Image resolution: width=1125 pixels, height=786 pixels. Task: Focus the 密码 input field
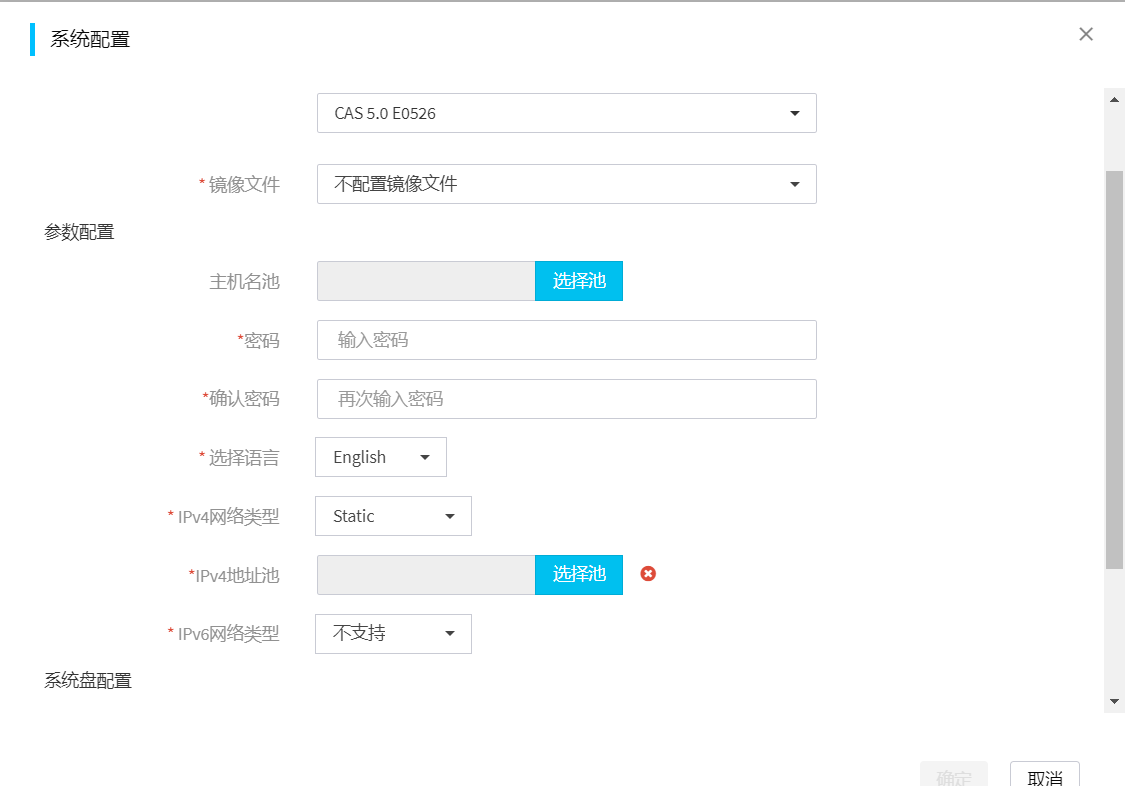(566, 340)
